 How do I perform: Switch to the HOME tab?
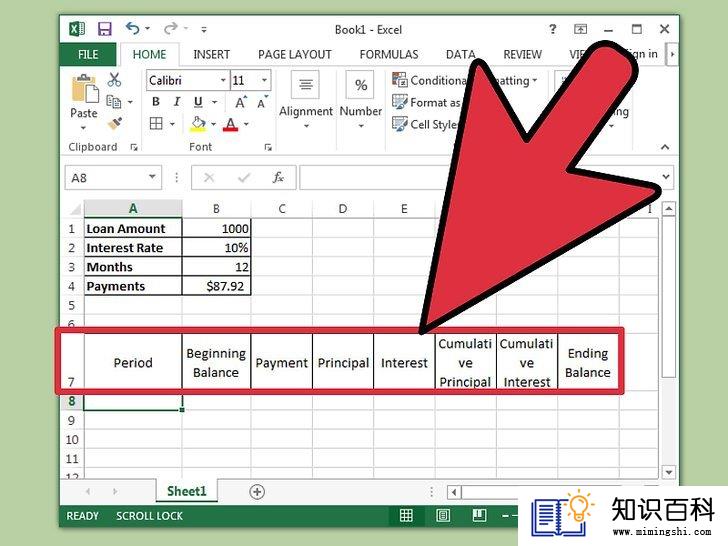pos(150,54)
